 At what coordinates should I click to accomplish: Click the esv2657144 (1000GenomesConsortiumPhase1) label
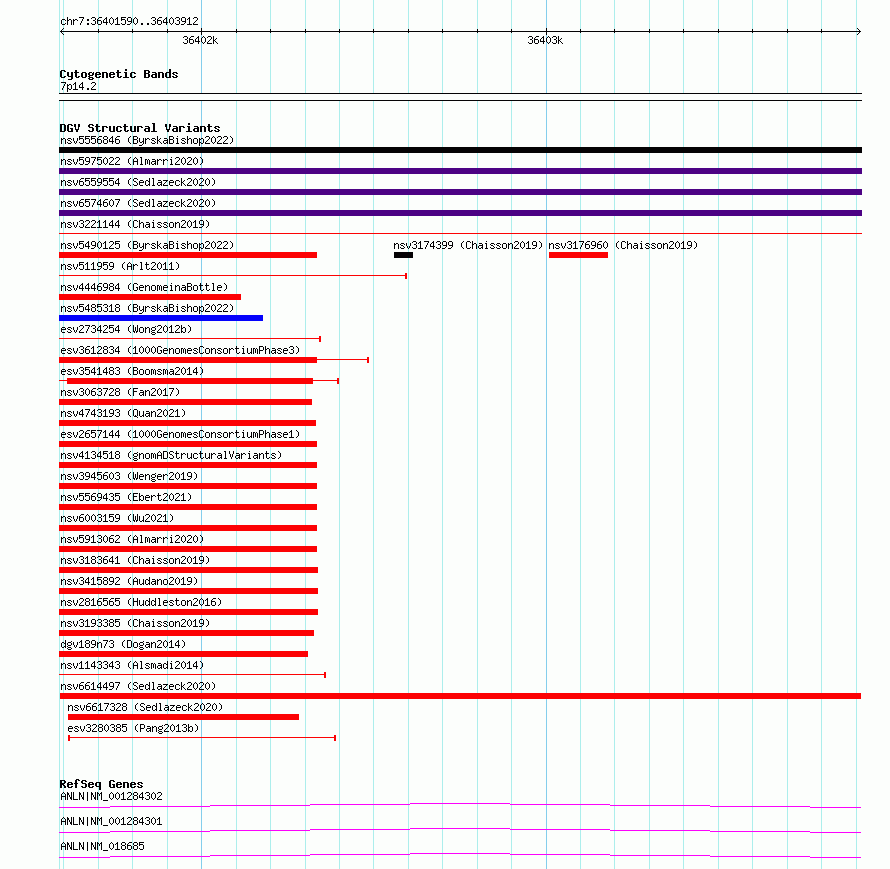point(180,434)
